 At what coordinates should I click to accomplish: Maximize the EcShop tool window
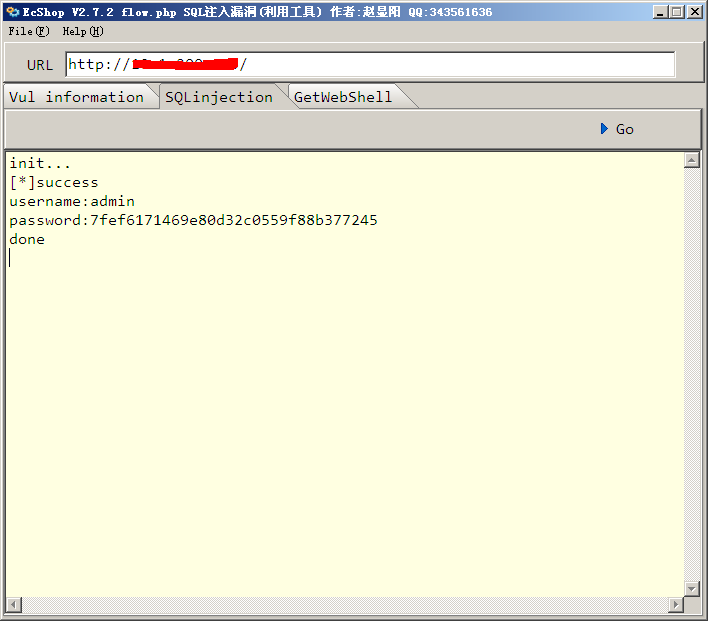pyautogui.click(x=676, y=12)
